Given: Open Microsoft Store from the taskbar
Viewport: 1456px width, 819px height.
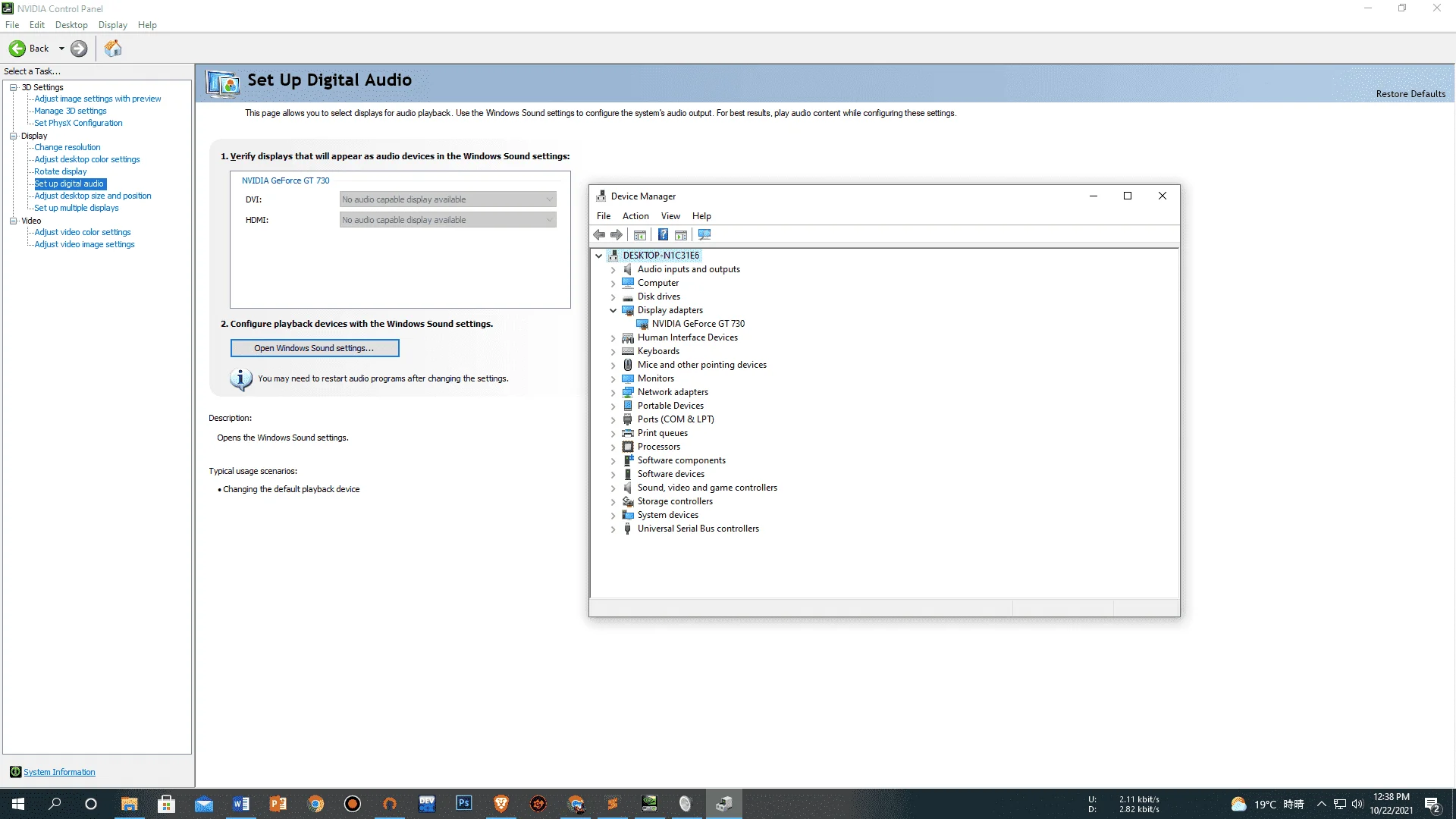Looking at the screenshot, I should tap(166, 804).
